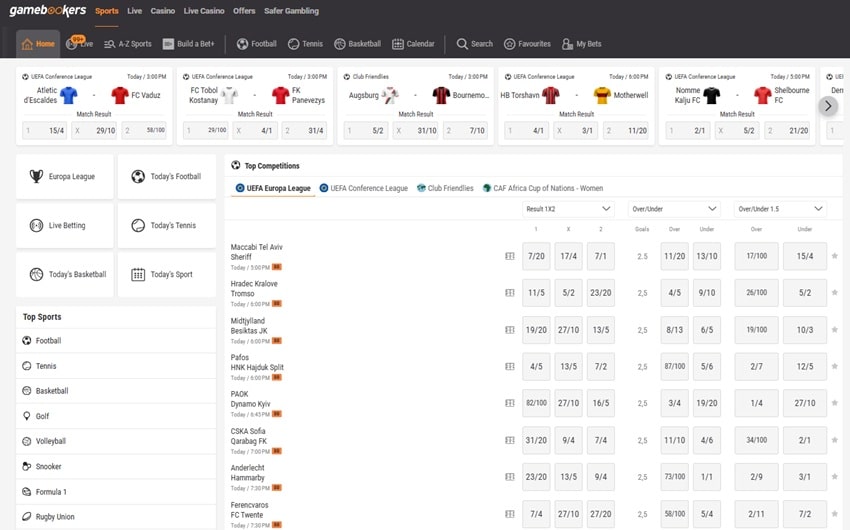Image resolution: width=850 pixels, height=530 pixels.
Task: Click the gamebookers logo
Action: point(48,10)
